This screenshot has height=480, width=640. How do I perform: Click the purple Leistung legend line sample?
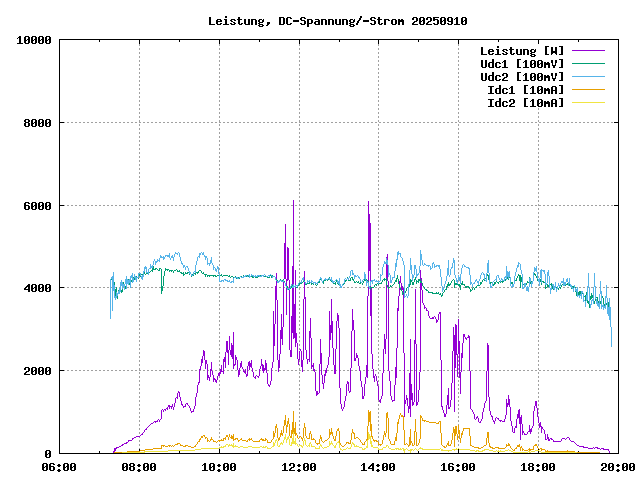589,51
